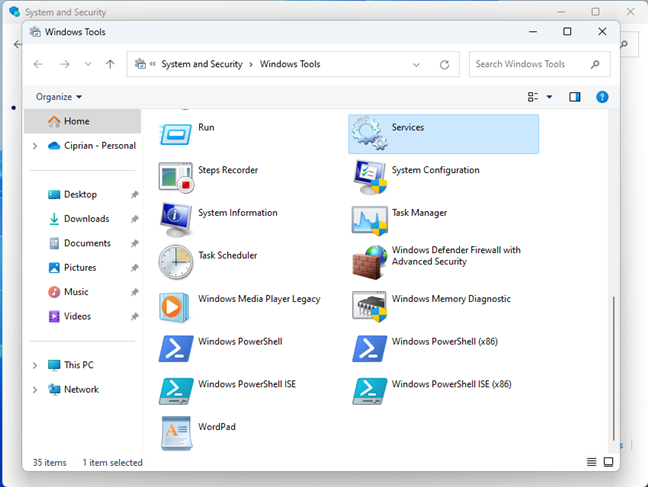Open Ciprian - Personal OneDrive folder
648x487 pixels.
[91, 146]
